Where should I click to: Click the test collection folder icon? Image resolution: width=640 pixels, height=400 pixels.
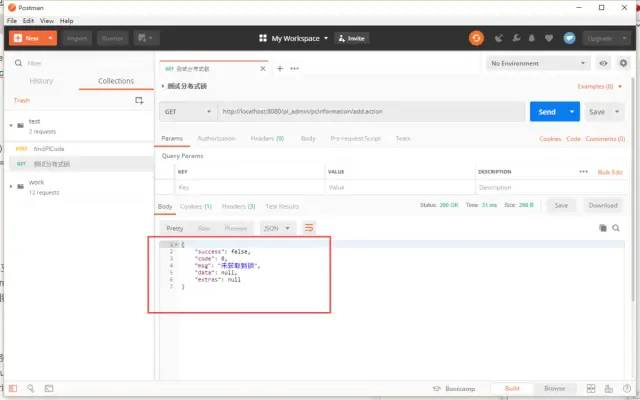(x=20, y=126)
